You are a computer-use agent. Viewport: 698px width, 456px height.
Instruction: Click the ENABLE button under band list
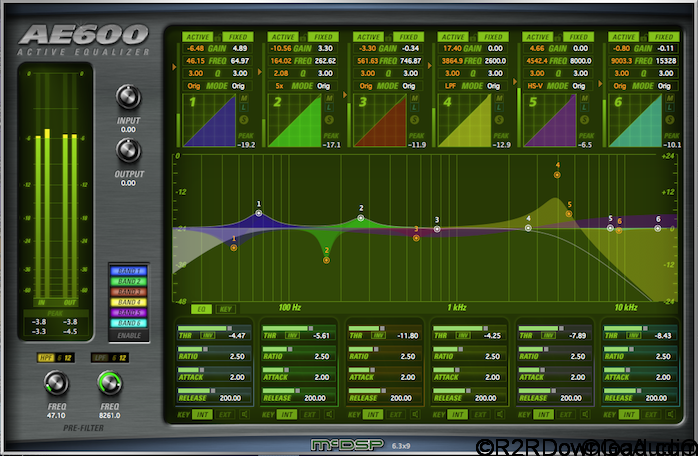click(x=129, y=336)
